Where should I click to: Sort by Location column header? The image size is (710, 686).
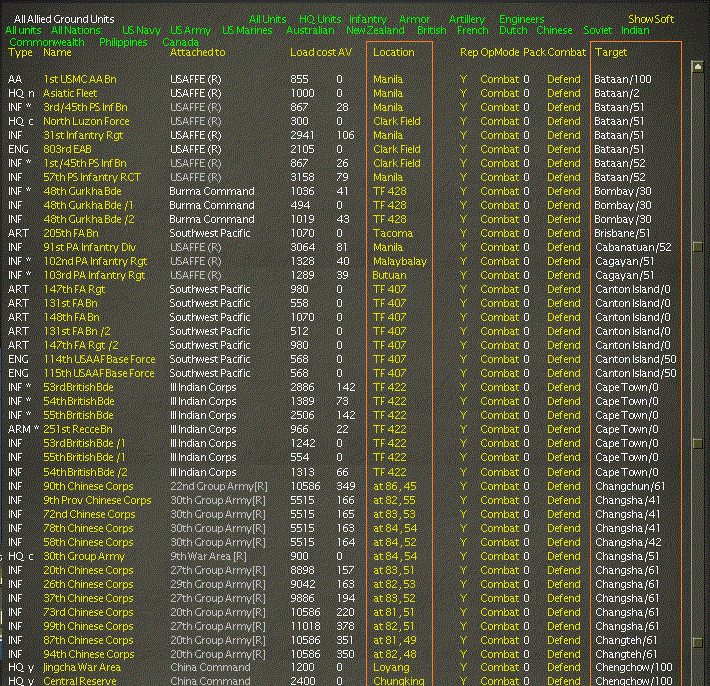393,53
